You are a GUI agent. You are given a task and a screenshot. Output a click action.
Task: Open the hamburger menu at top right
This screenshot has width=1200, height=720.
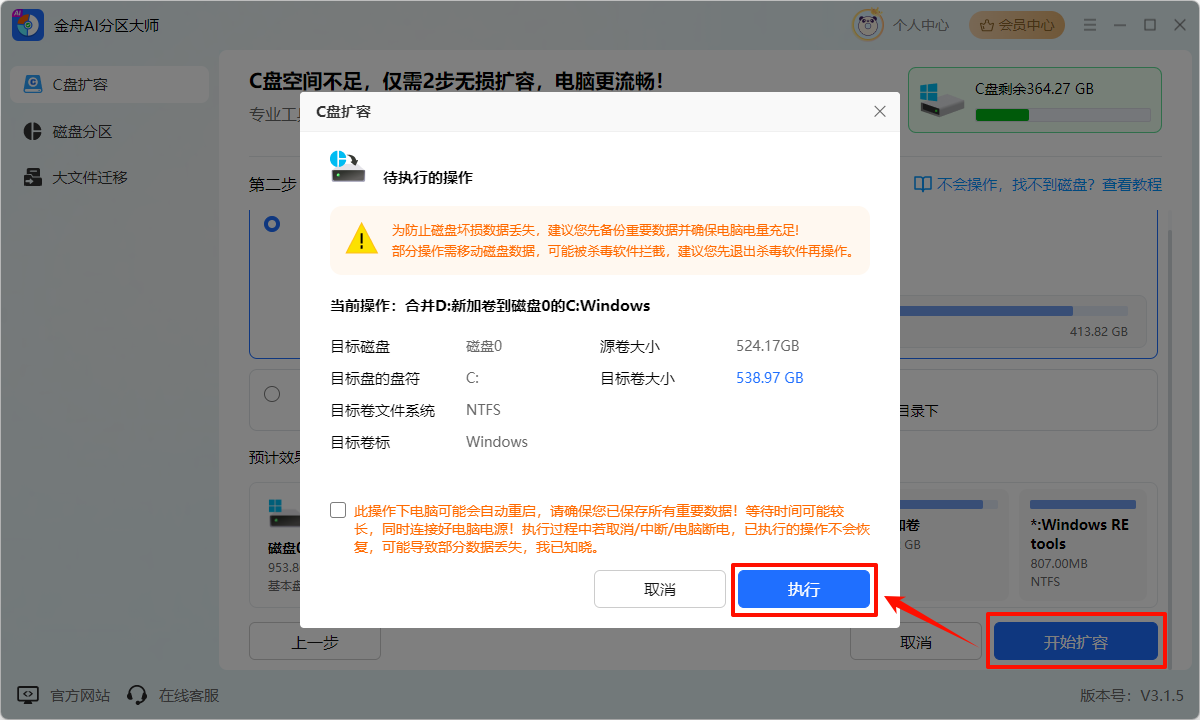point(1089,25)
